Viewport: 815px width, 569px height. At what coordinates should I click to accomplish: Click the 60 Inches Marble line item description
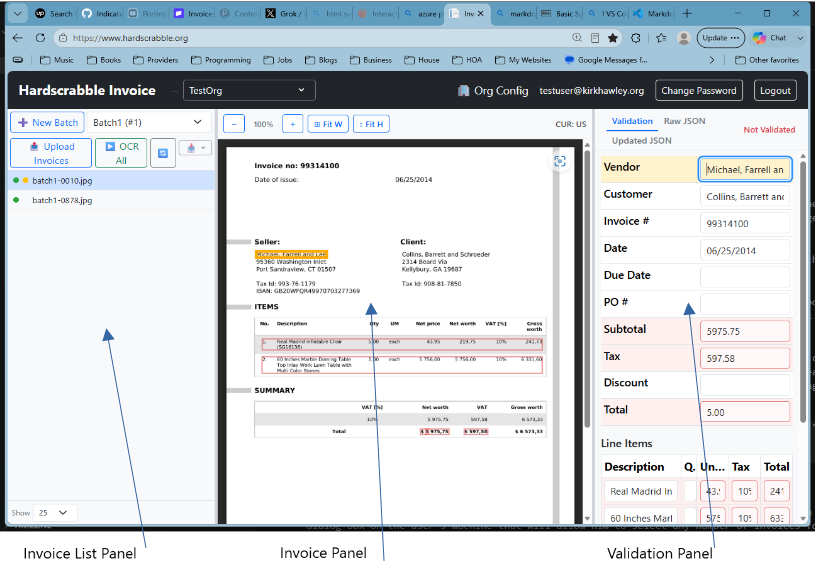pos(641,518)
